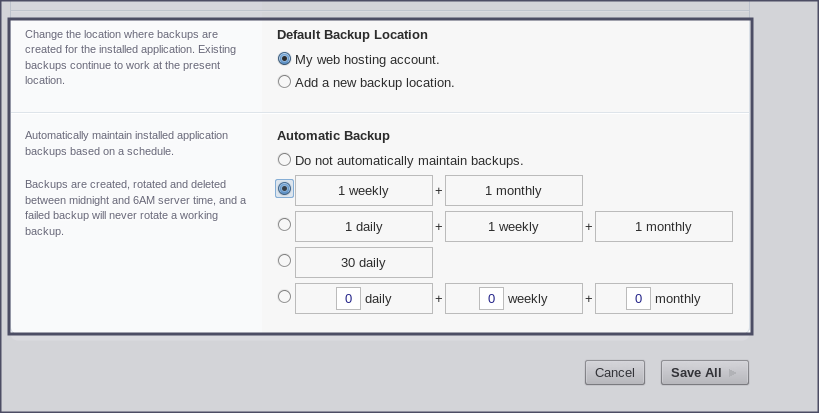Viewport: 819px width, 413px height.
Task: Select the My web hosting account radio button
Action: 285,59
